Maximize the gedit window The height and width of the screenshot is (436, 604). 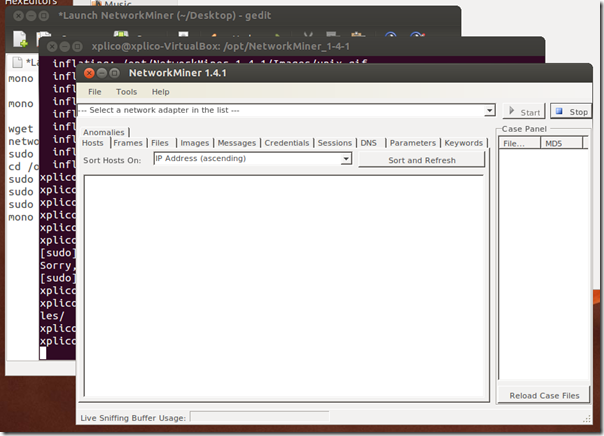tap(44, 16)
